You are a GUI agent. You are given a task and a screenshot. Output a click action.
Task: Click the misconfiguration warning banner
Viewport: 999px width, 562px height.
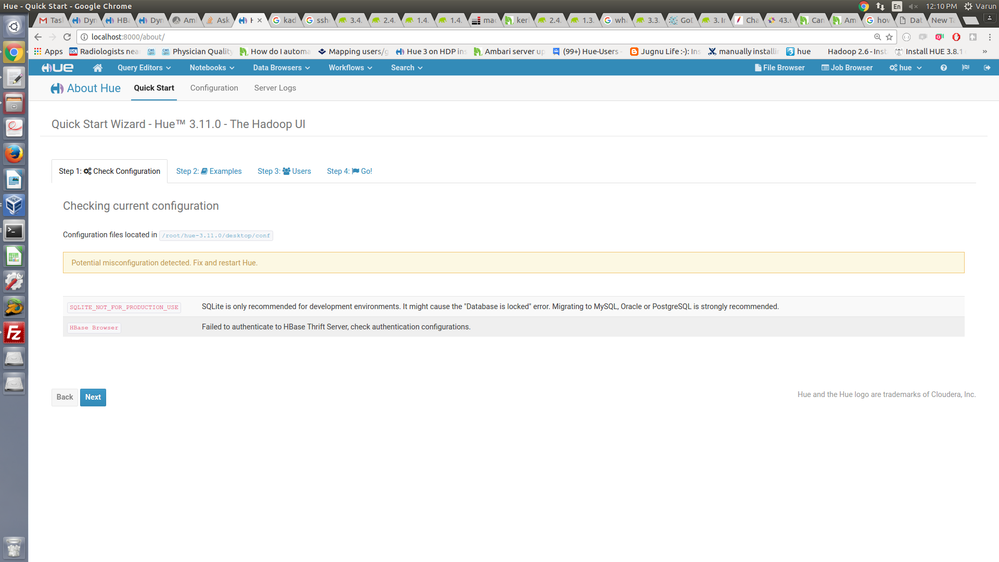click(x=514, y=263)
